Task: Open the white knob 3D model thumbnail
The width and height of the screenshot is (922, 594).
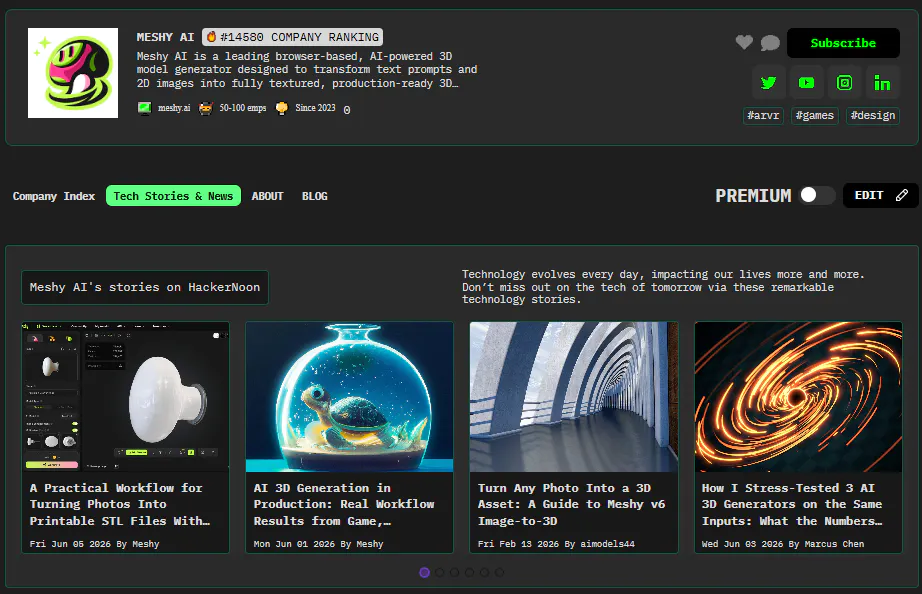Action: pos(125,396)
